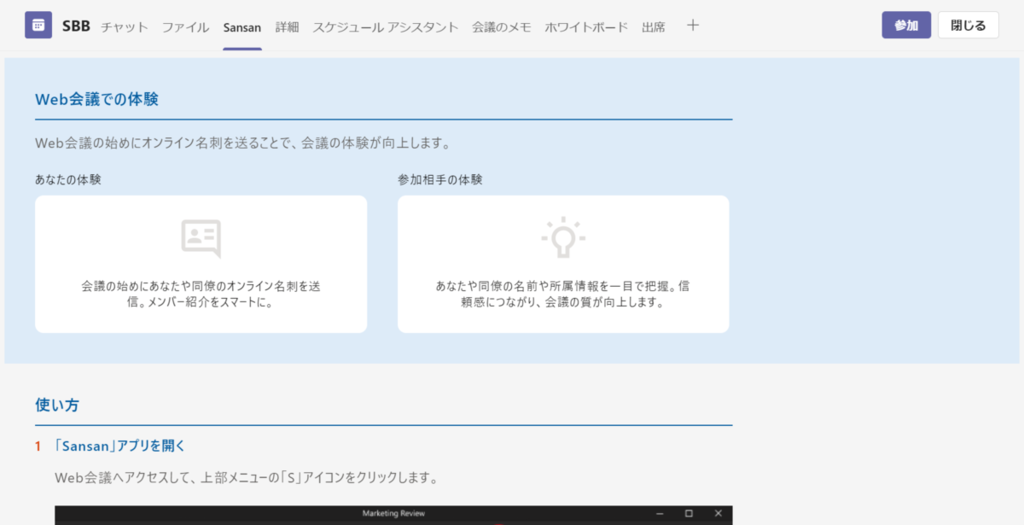
Task: Open the 出席 tab
Action: pos(653,27)
